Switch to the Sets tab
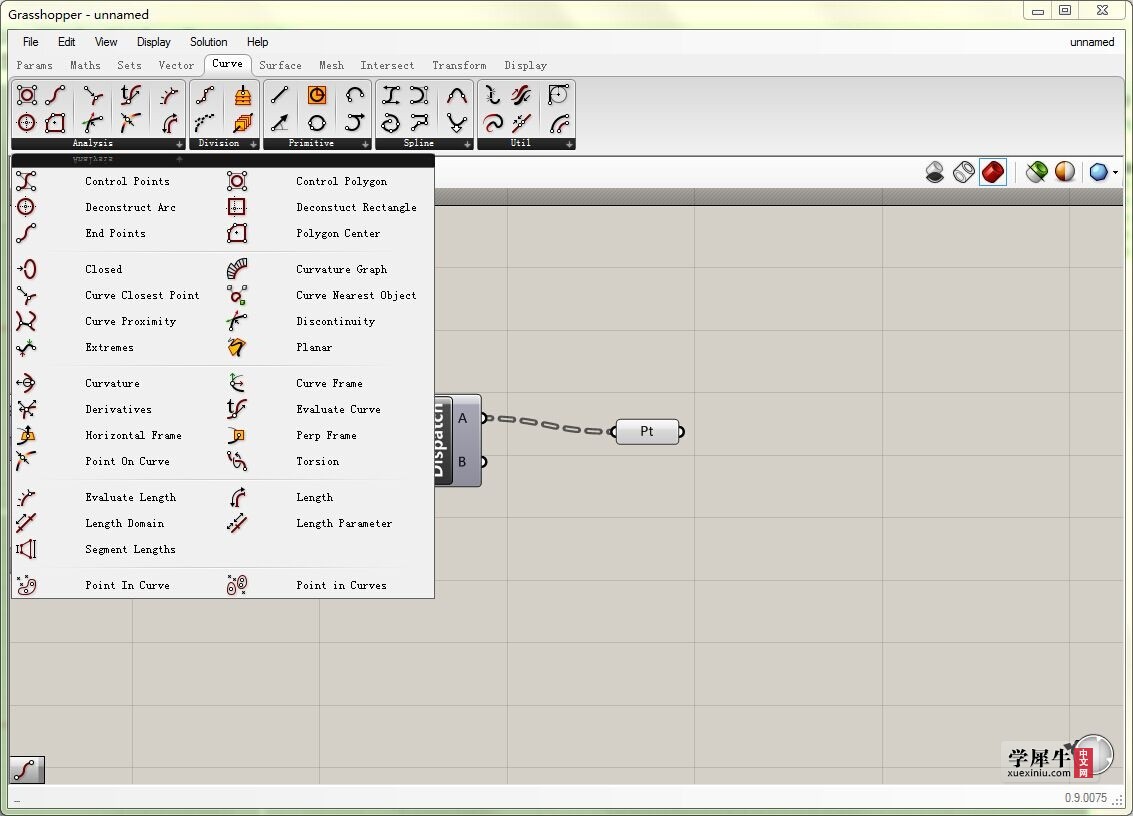The width and height of the screenshot is (1133, 816). click(129, 65)
